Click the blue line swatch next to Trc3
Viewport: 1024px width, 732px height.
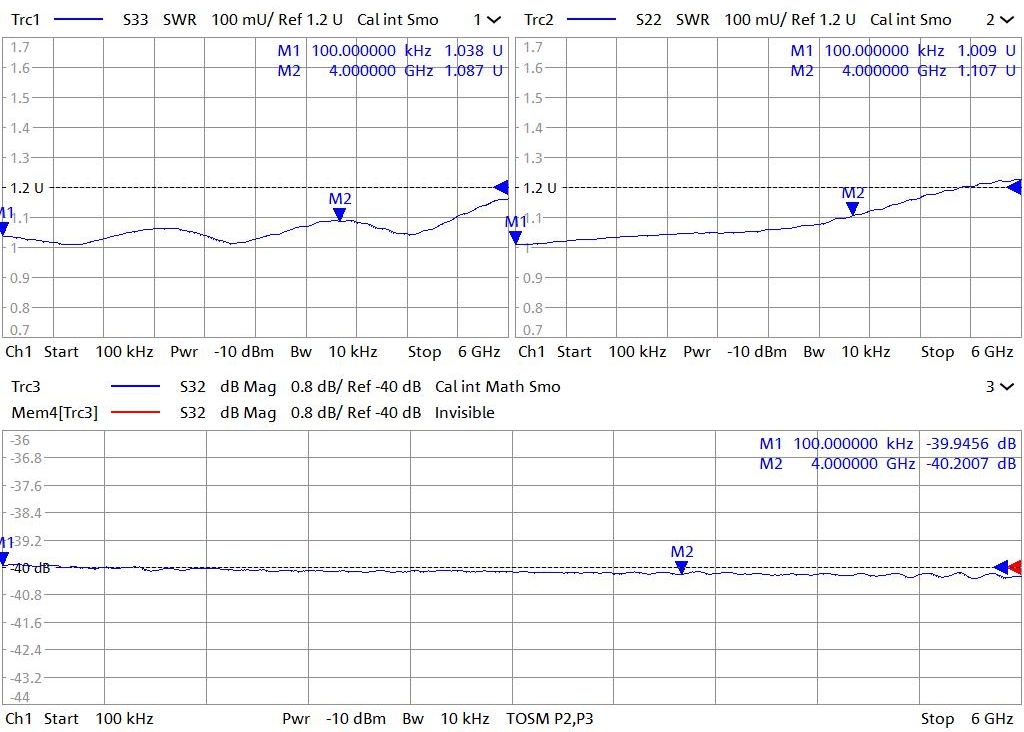pyautogui.click(x=135, y=387)
